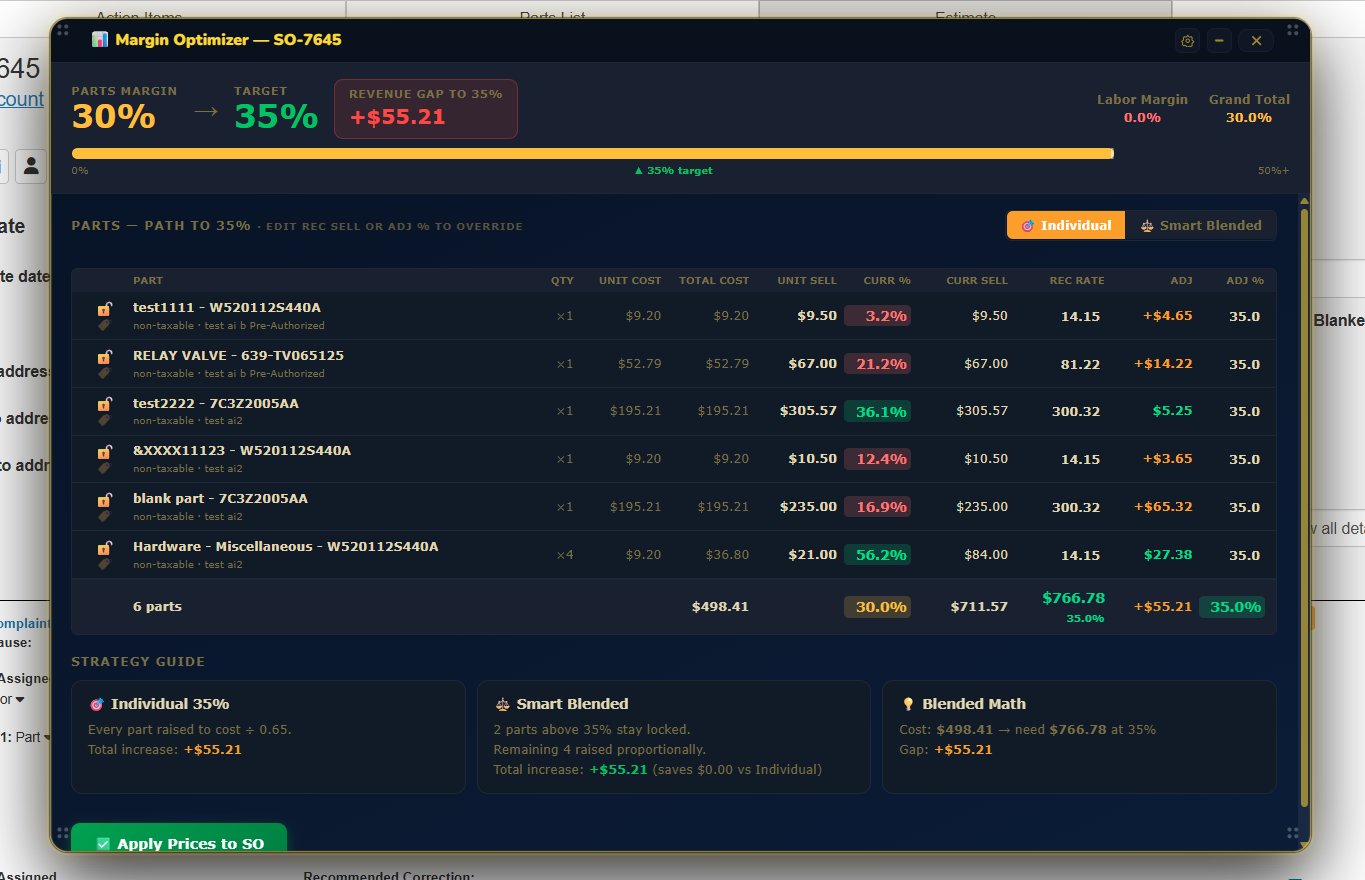Click the $766.78 recommended total

(1073, 598)
